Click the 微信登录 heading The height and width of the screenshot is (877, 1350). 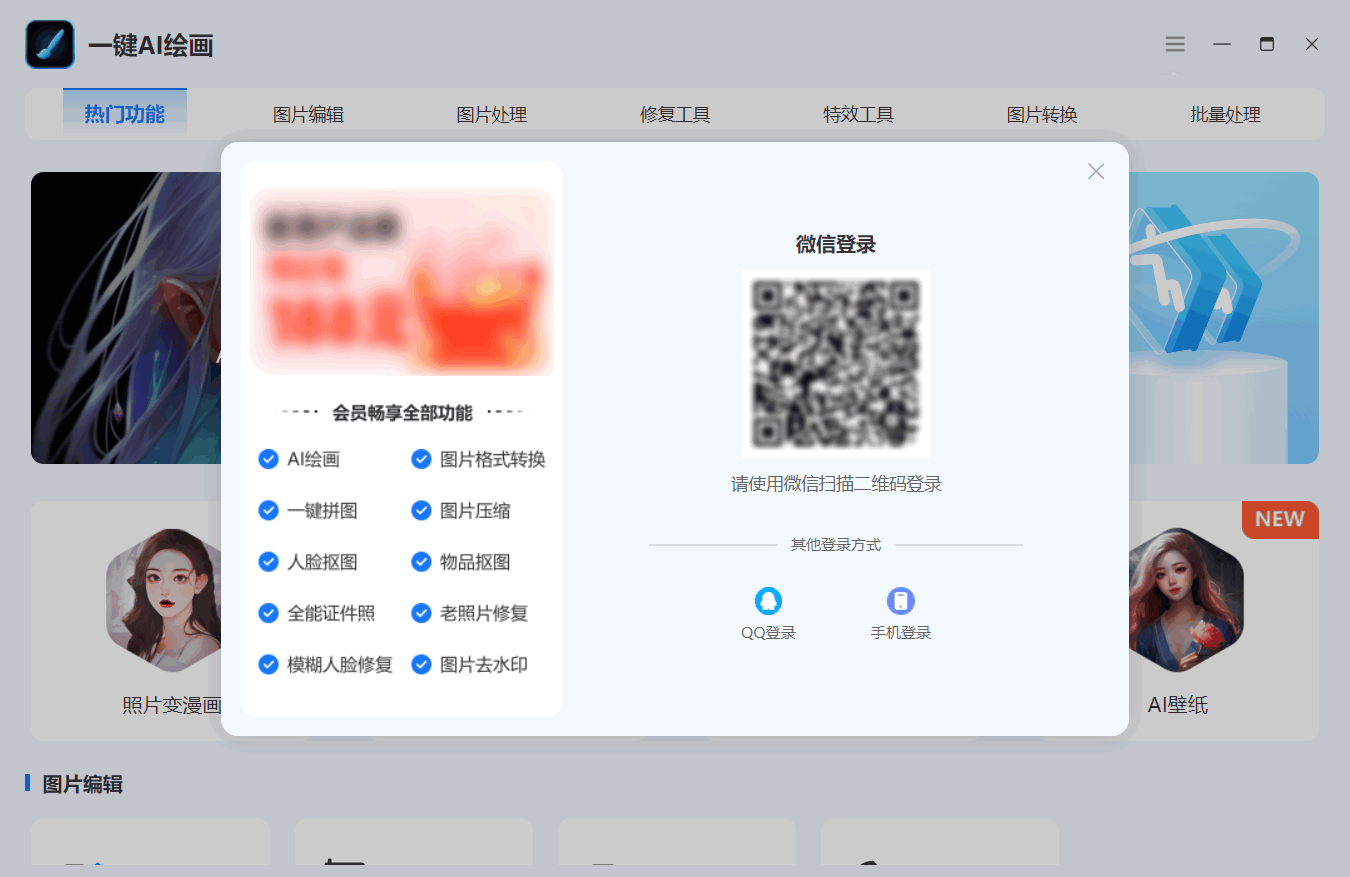pos(836,244)
